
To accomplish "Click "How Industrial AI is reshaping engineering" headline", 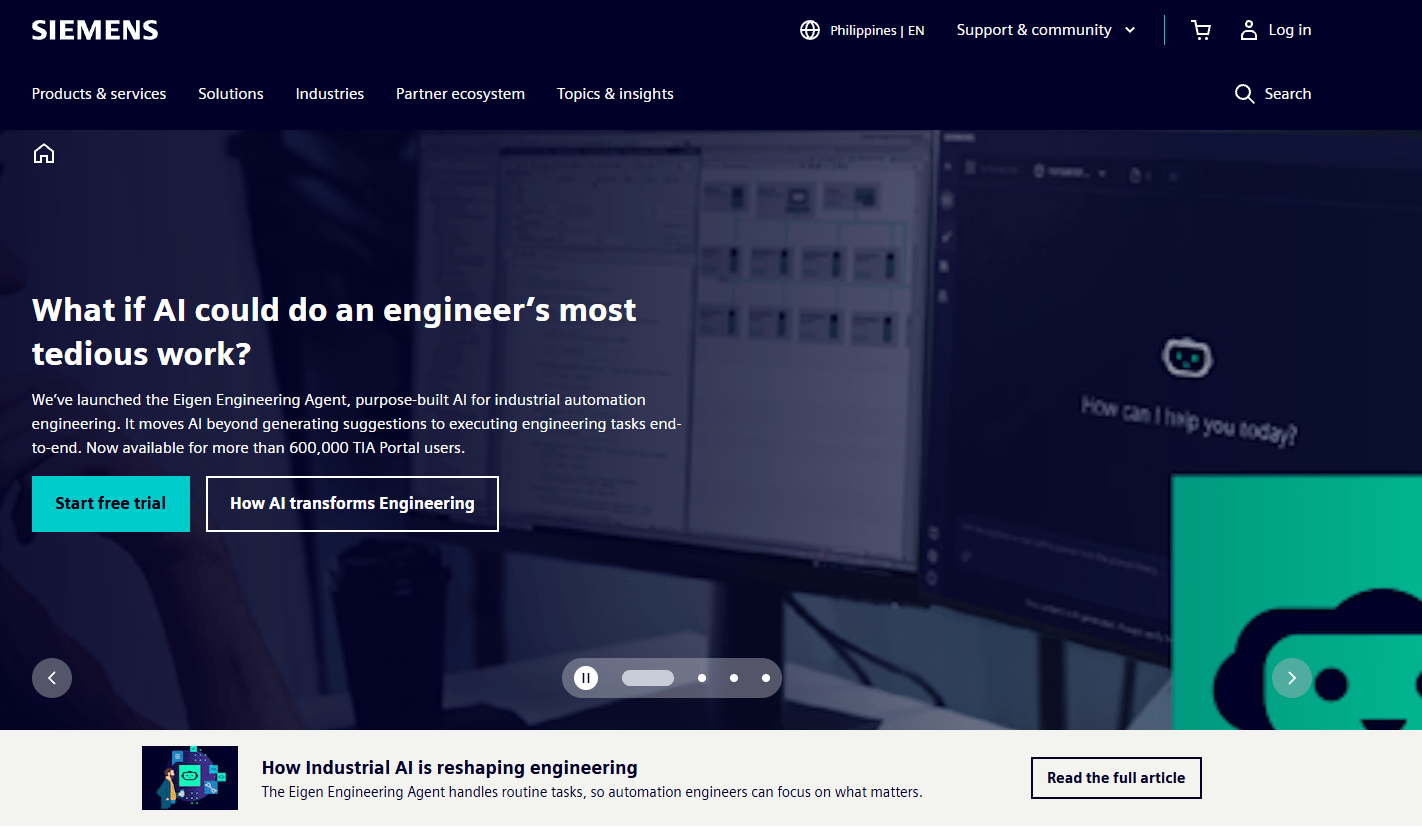I will [x=450, y=768].
